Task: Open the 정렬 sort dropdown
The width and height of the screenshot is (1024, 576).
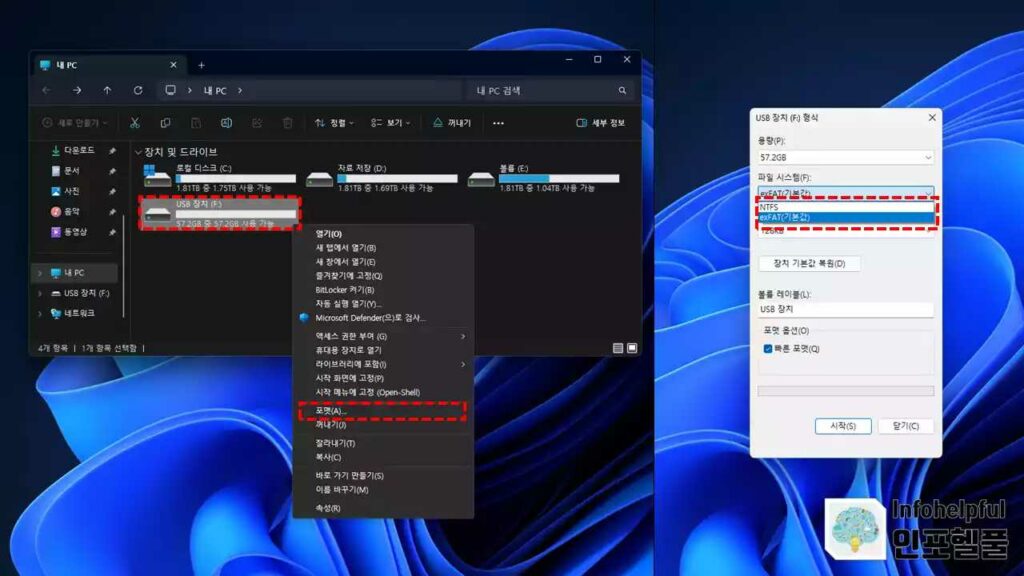Action: pos(334,123)
